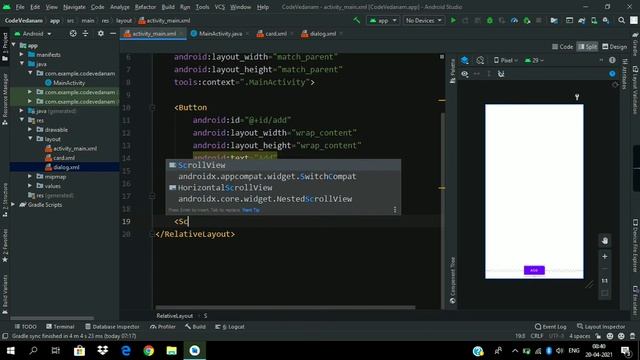
Task: Open the Refactor menu
Action: click(x=145, y=7)
